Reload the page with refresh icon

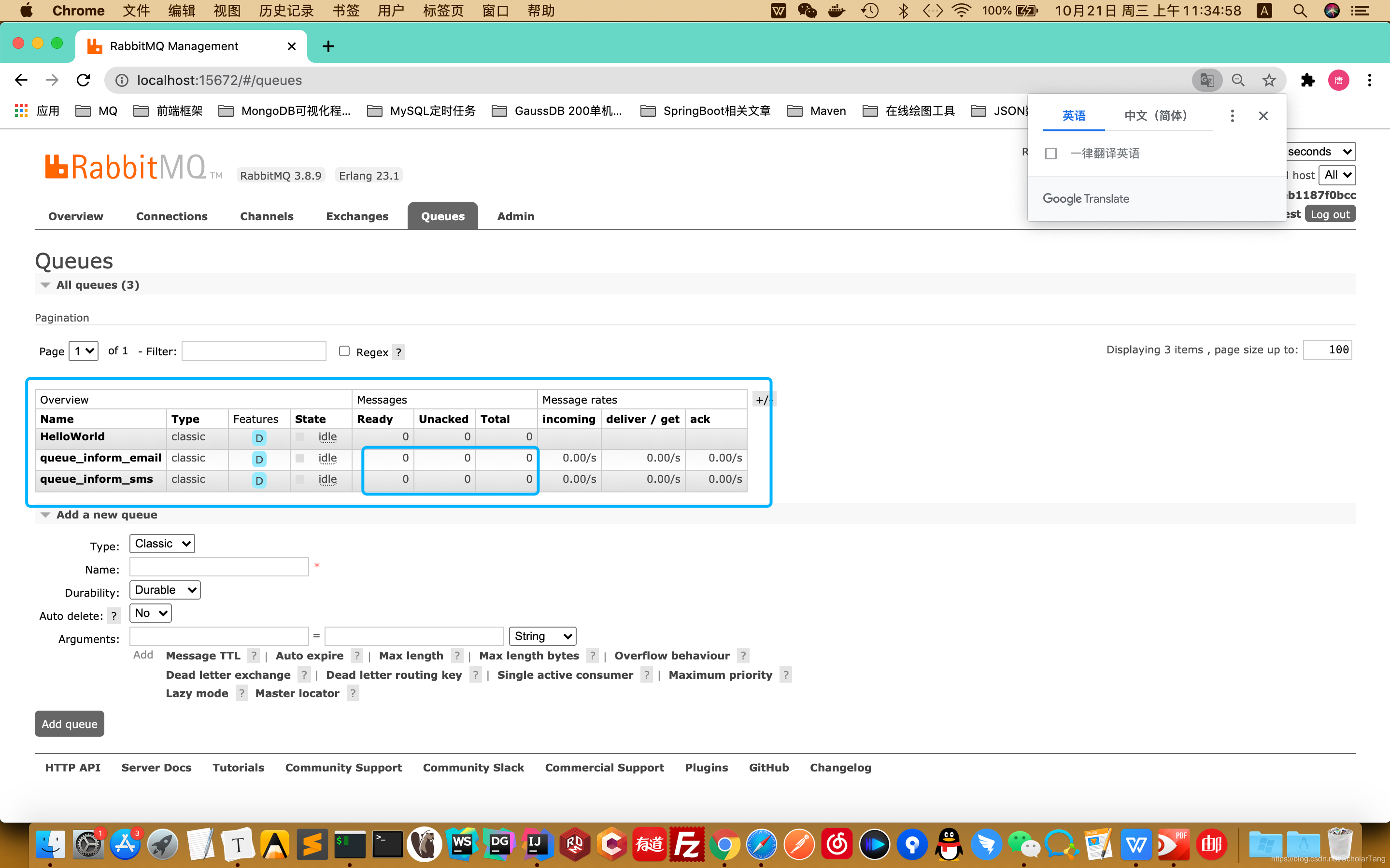click(x=83, y=80)
